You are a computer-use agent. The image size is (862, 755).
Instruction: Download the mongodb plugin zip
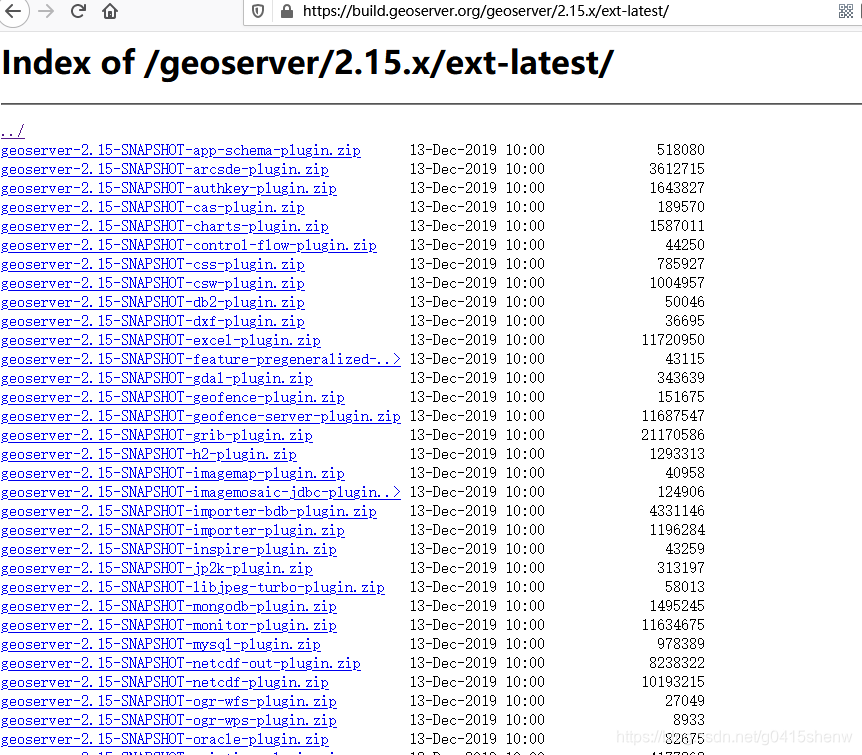pos(168,606)
